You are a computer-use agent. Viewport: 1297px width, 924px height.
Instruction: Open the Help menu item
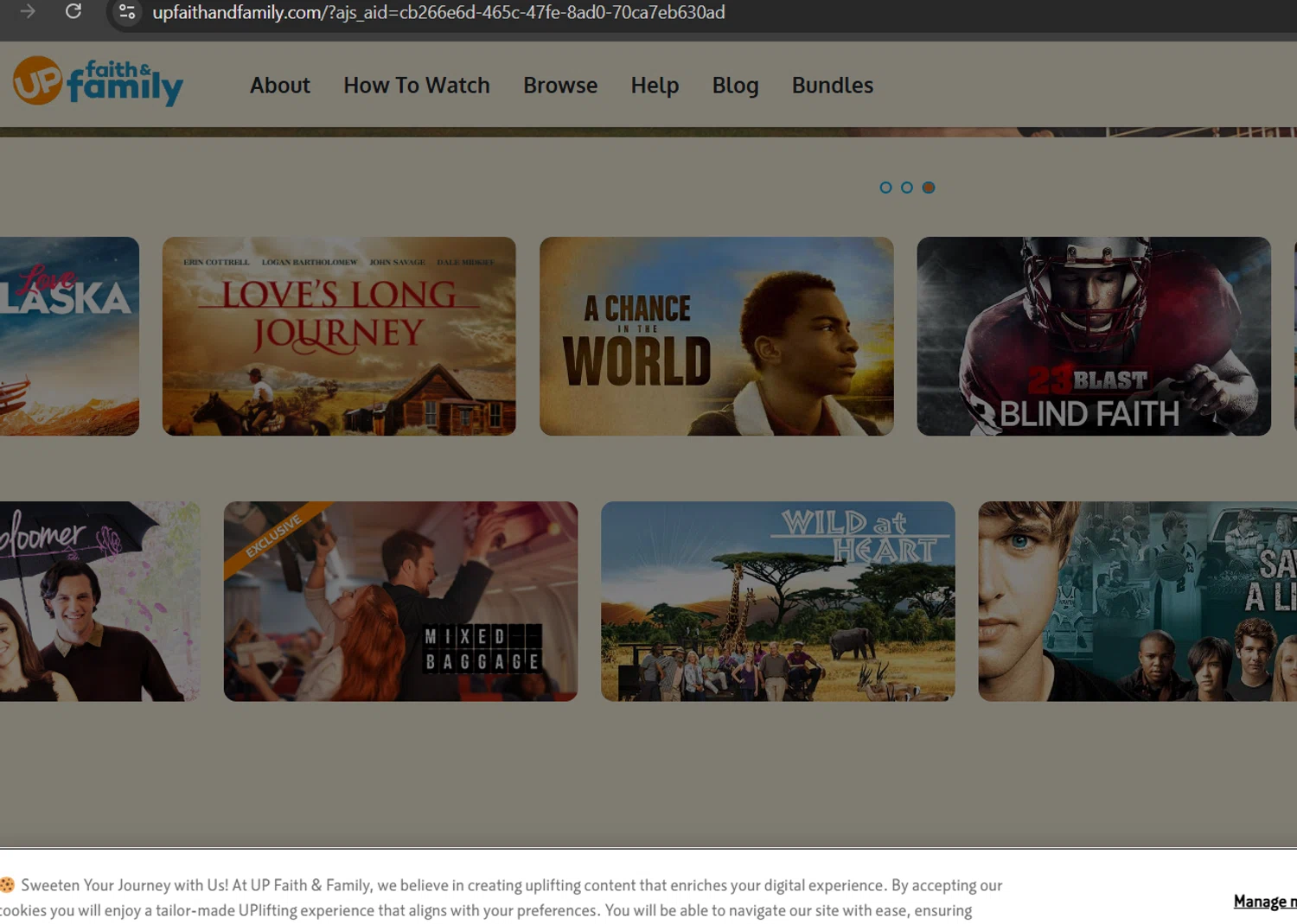655,86
